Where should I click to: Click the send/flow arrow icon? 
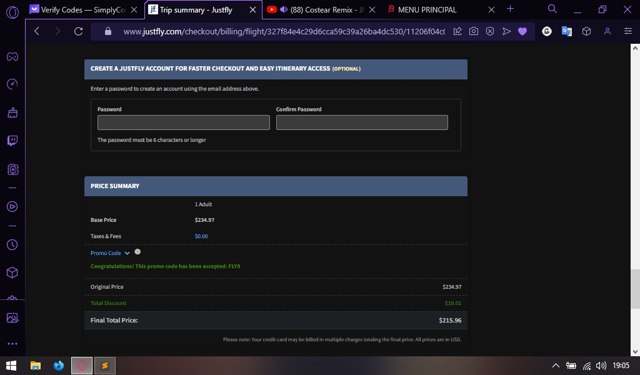pos(506,31)
